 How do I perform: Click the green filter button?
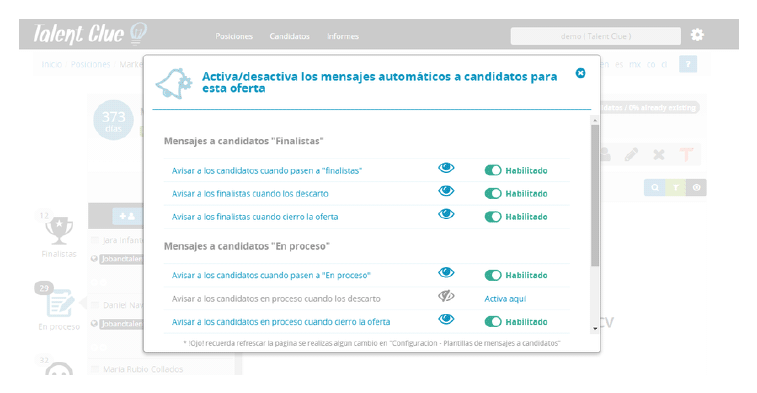(675, 187)
